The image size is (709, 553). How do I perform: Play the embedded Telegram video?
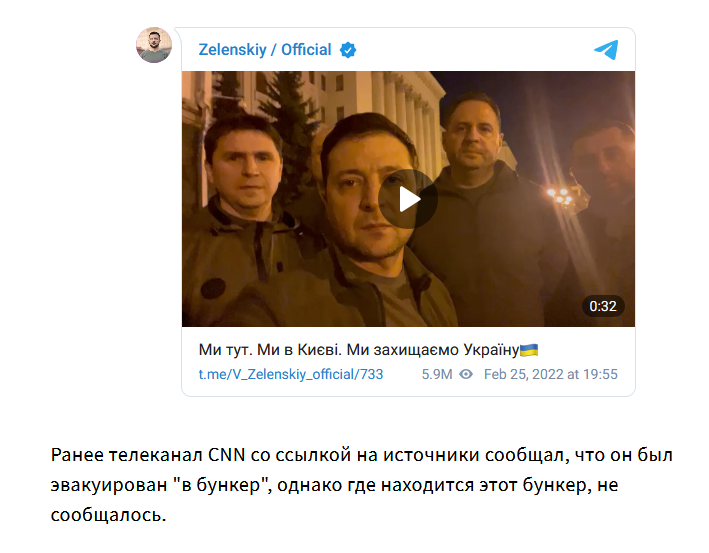click(407, 199)
